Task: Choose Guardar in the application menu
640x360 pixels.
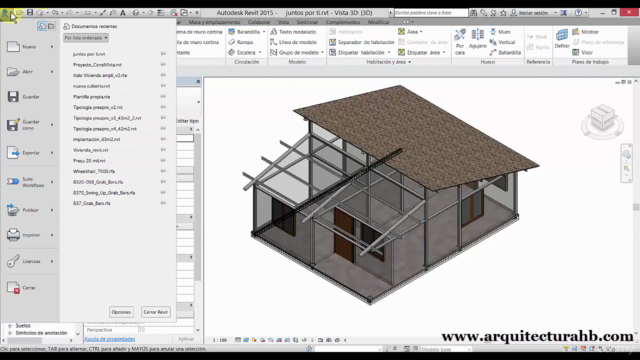Action: pyautogui.click(x=30, y=97)
